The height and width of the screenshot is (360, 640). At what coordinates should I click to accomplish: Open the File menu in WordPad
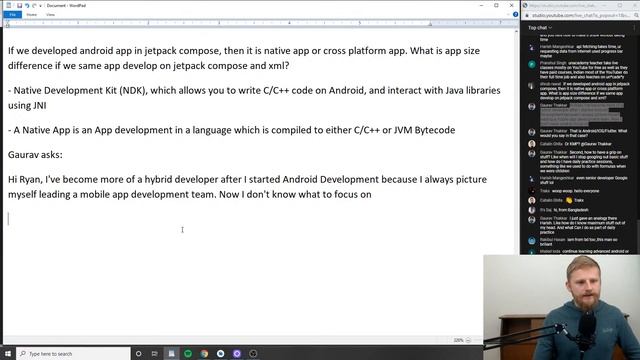pos(13,15)
